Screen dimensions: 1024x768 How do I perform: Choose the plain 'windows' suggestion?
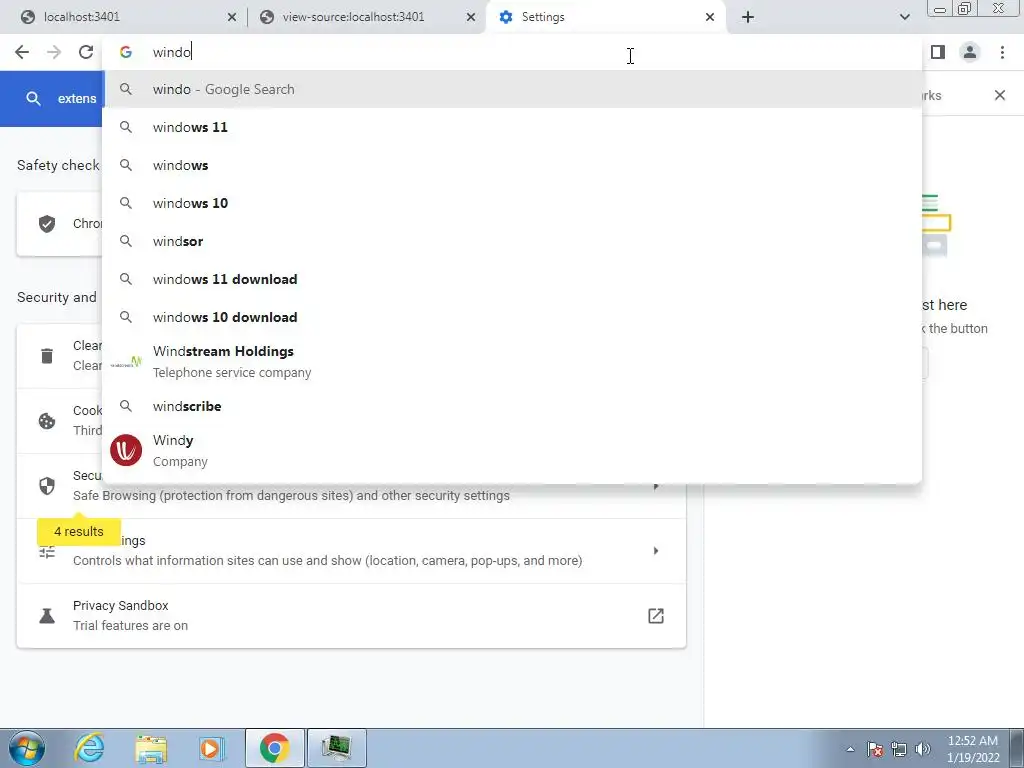[x=512, y=165]
